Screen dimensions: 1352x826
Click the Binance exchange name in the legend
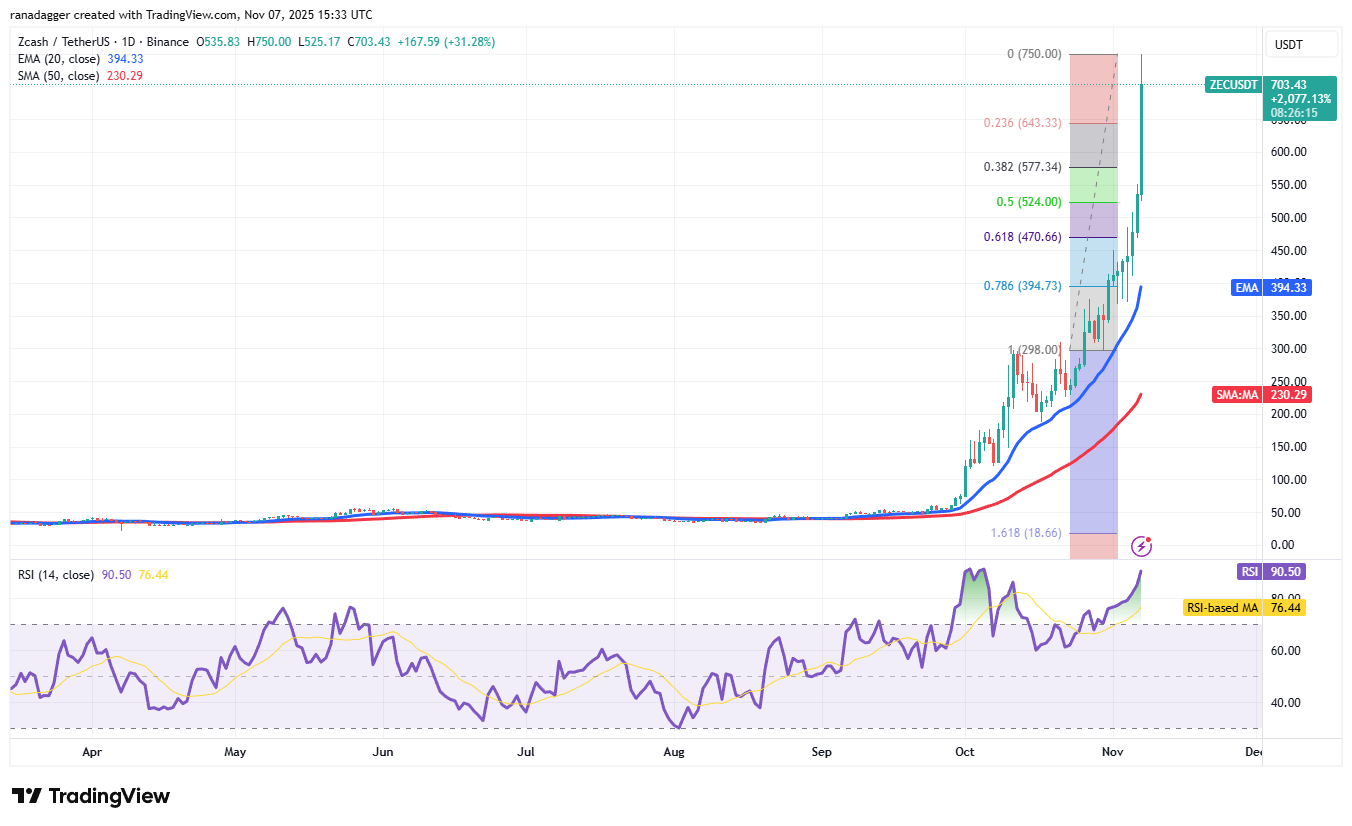tap(167, 42)
